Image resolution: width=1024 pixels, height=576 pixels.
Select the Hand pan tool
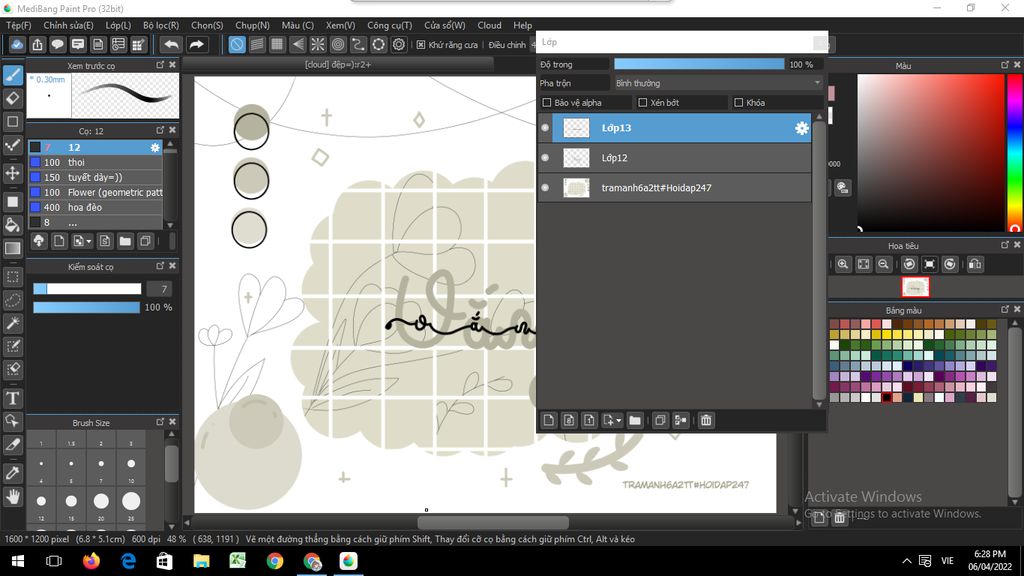[13, 497]
